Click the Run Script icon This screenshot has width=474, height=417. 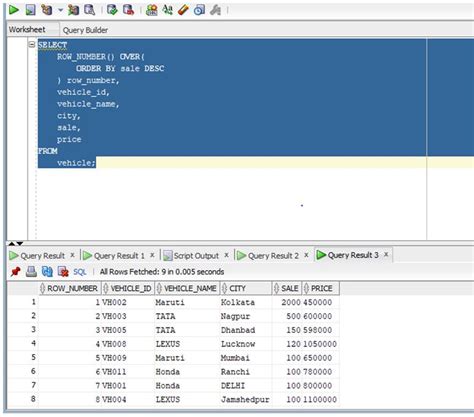pos(30,10)
